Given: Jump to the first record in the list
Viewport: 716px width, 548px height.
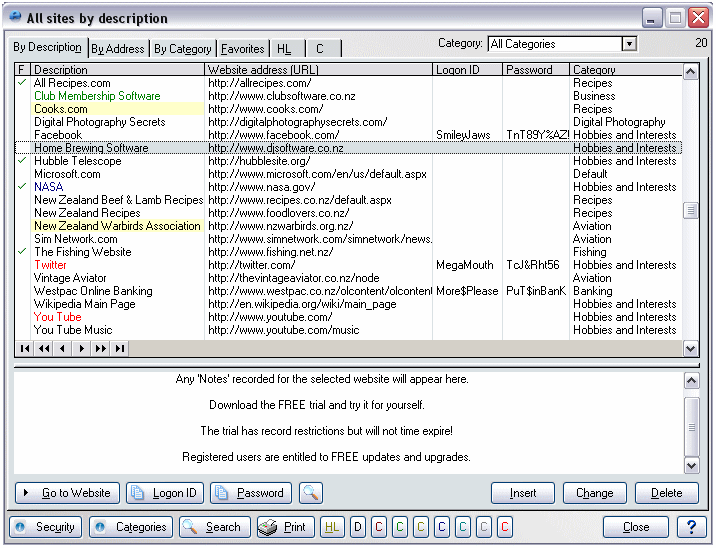Looking at the screenshot, I should click(25, 349).
